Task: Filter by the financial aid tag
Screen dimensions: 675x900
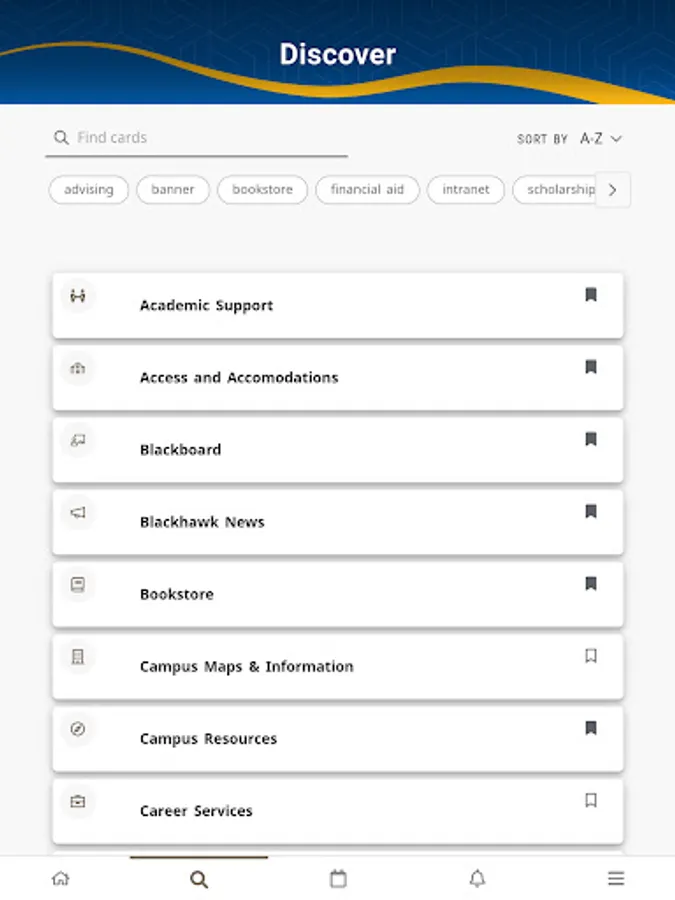Action: 367,189
